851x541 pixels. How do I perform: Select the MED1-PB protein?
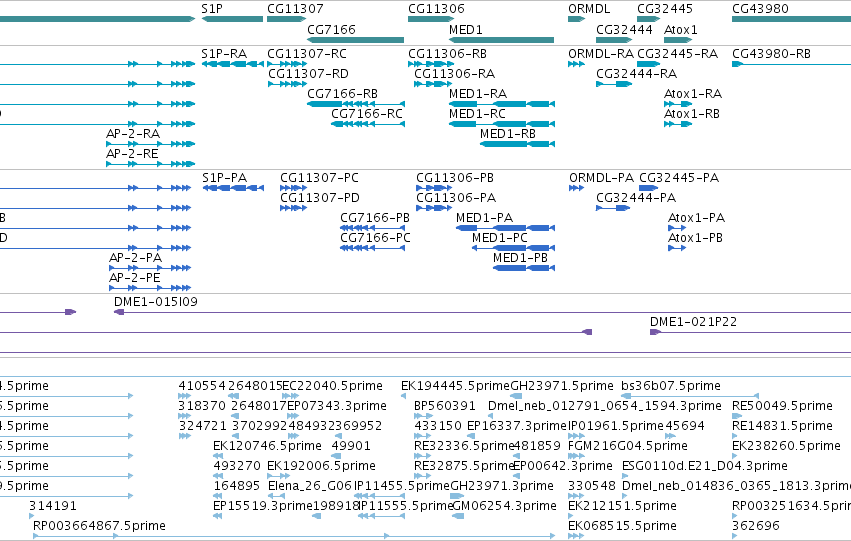pyautogui.click(x=524, y=268)
